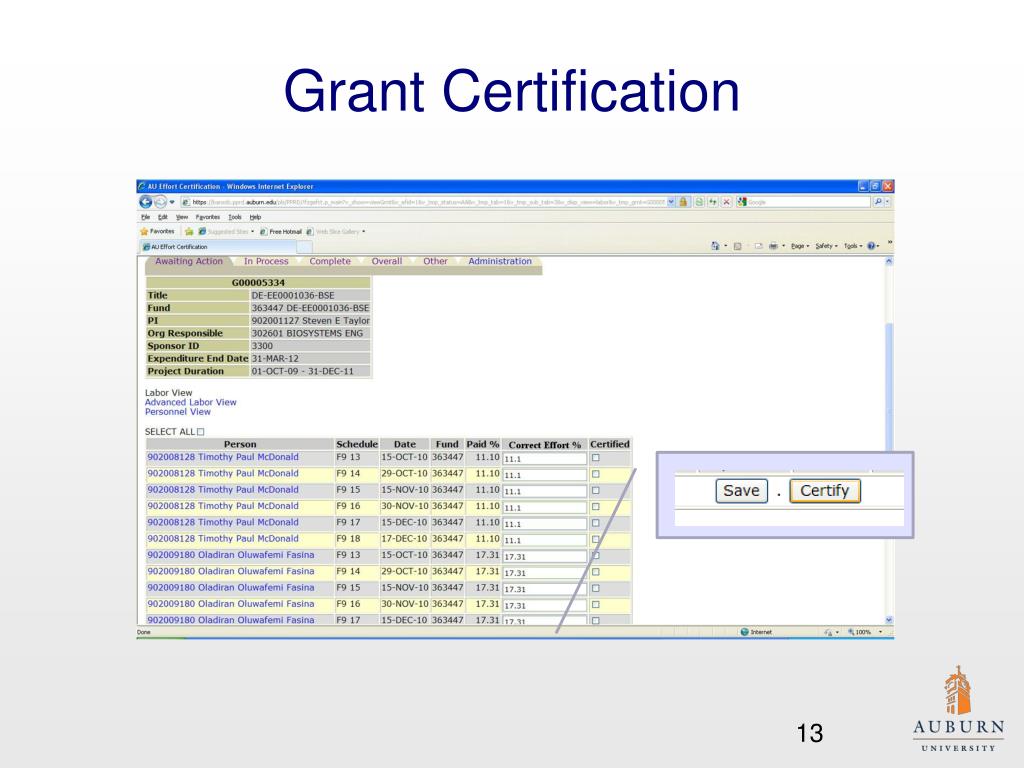Go back with the browser Back arrow

click(146, 202)
